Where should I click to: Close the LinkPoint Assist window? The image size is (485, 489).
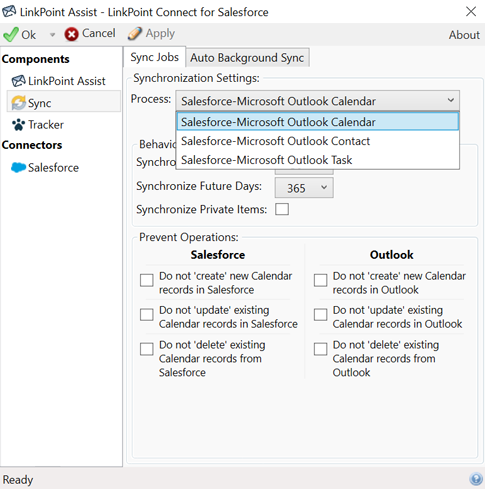471,11
